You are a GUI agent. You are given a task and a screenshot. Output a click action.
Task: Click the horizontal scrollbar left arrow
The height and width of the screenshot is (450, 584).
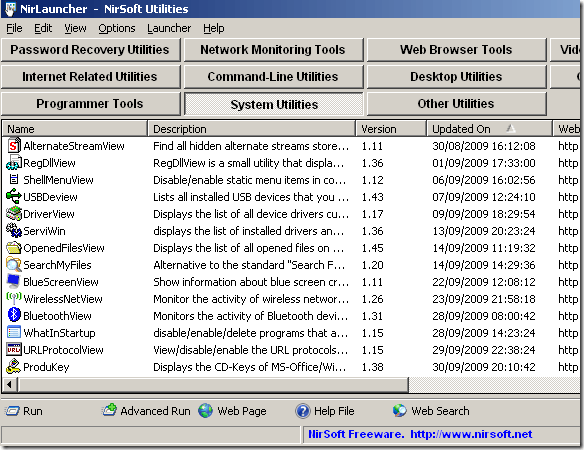coord(10,384)
